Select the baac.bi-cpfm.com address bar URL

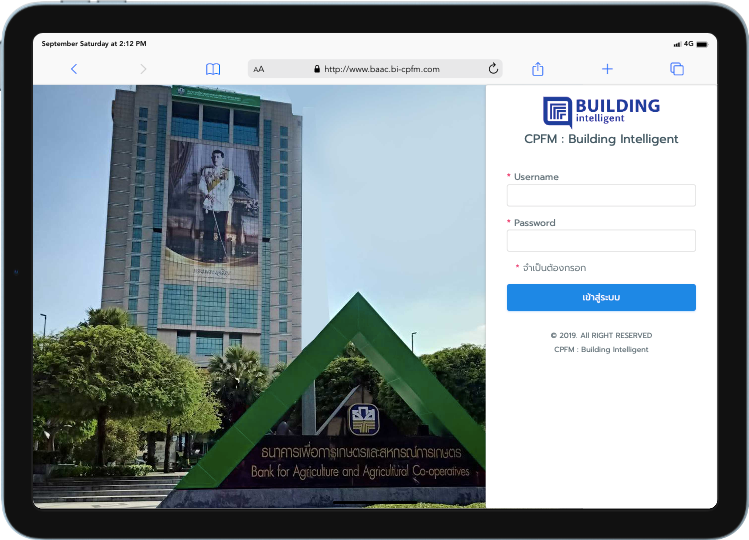(x=382, y=69)
